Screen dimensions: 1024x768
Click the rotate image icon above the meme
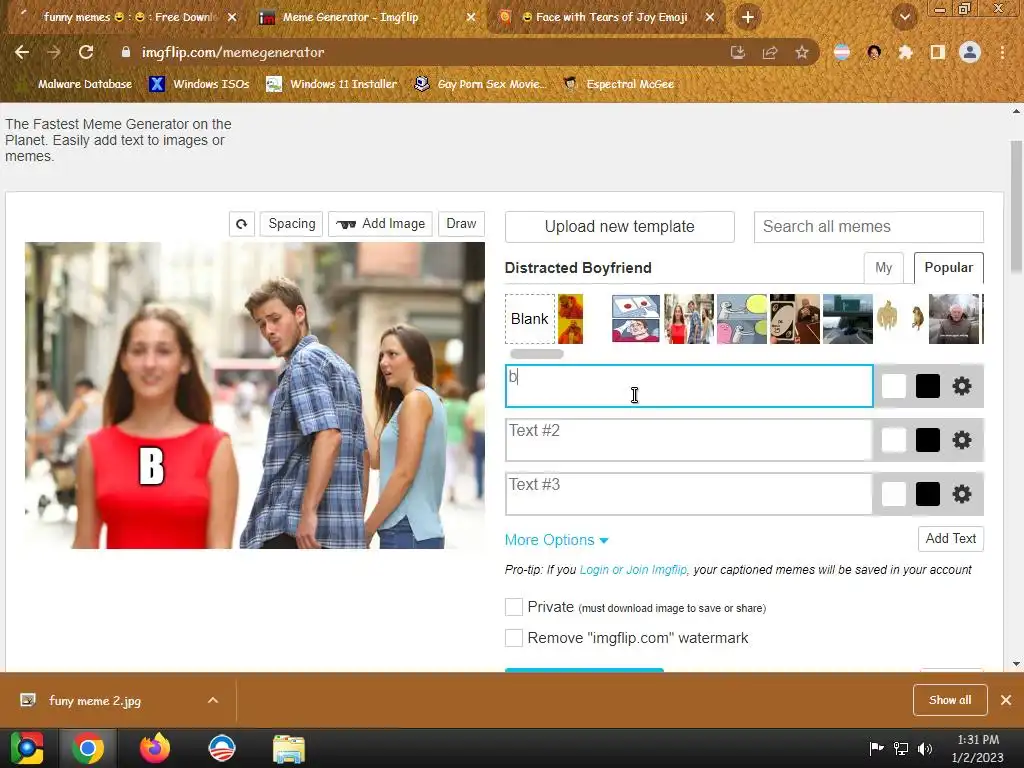(242, 224)
